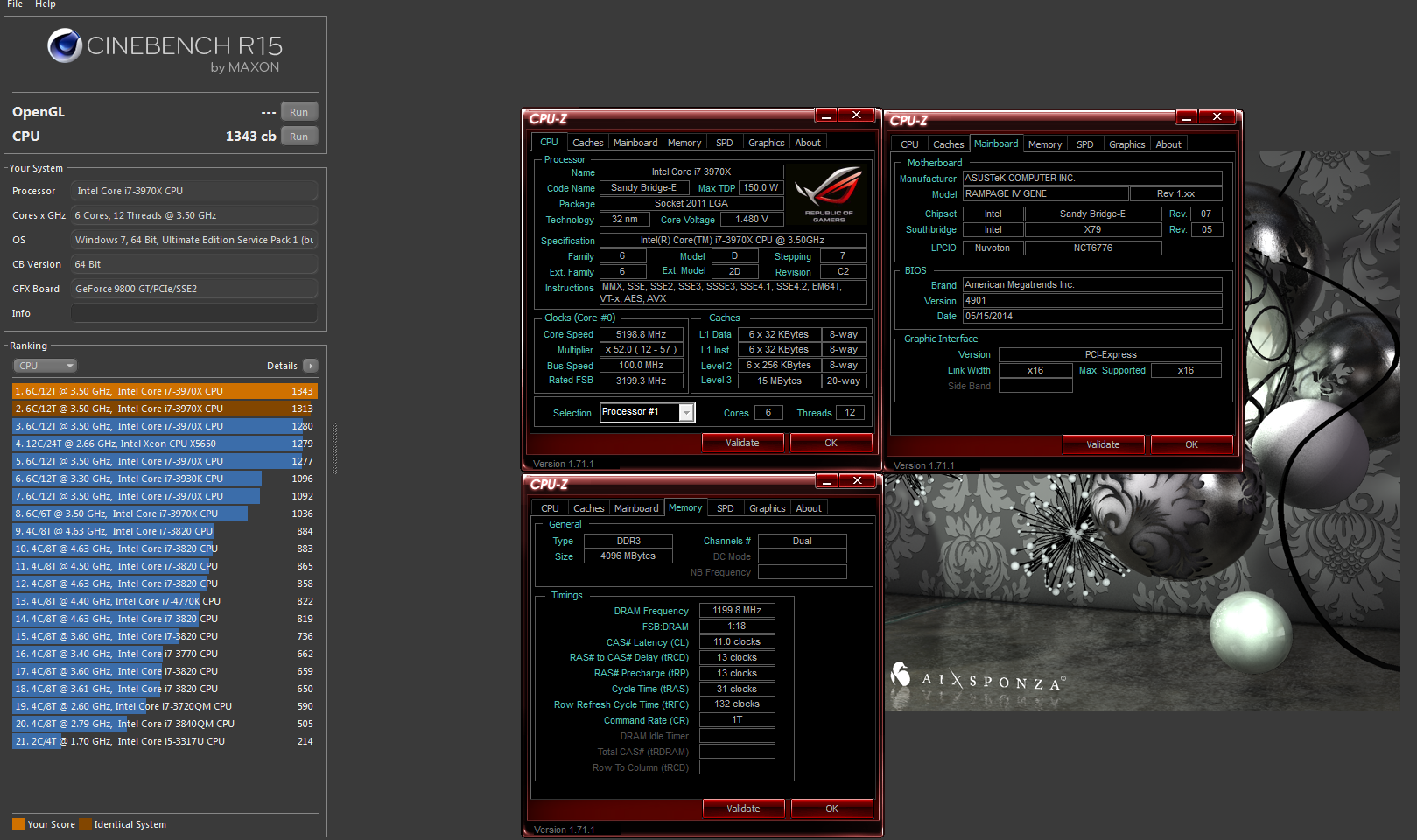Select the i7-3930K ranking row
Screen dimensions: 1417x840
(x=165, y=479)
